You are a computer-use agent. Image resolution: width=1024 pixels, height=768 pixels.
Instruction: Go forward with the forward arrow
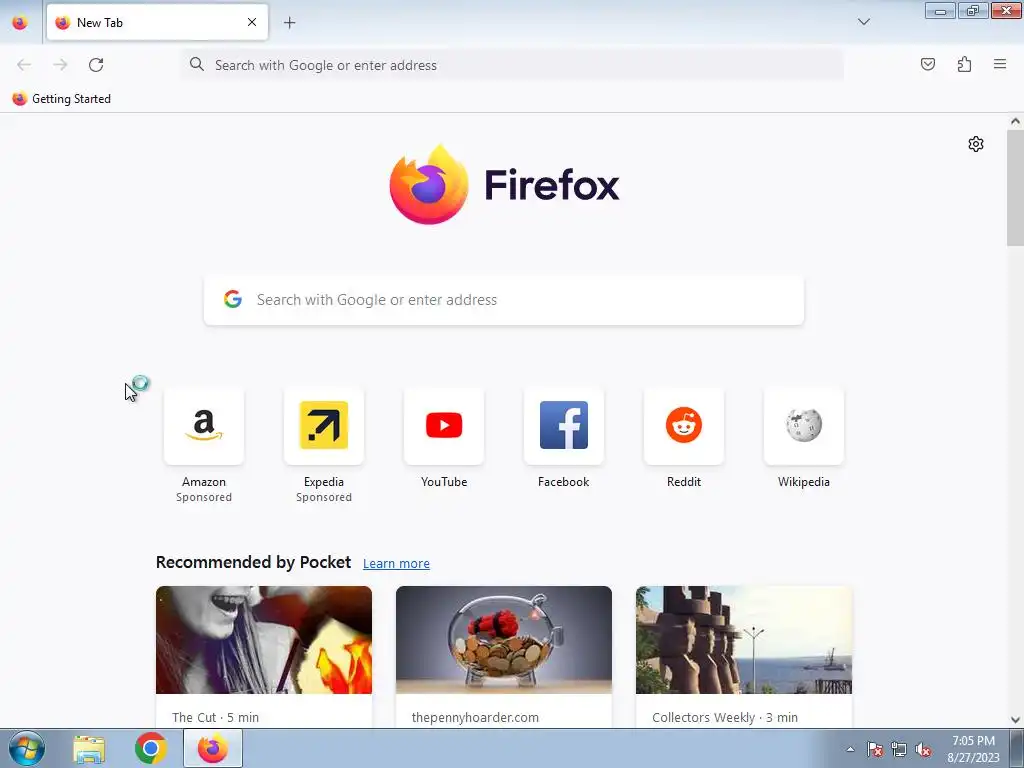coord(60,65)
